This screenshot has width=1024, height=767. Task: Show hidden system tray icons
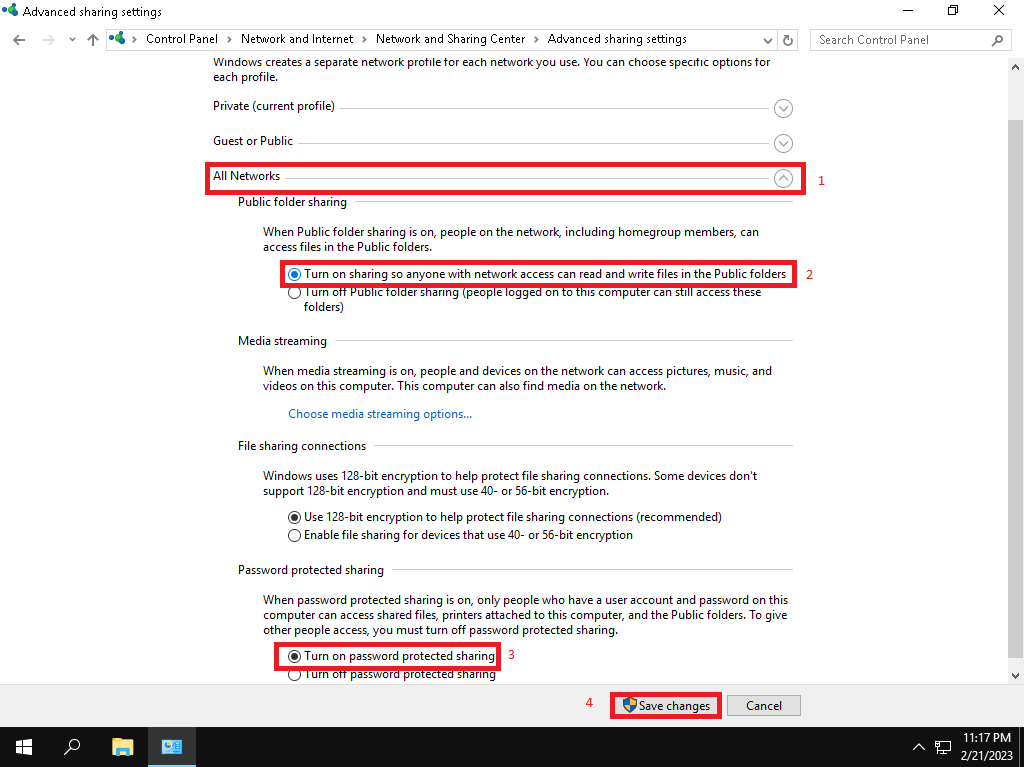pos(918,747)
